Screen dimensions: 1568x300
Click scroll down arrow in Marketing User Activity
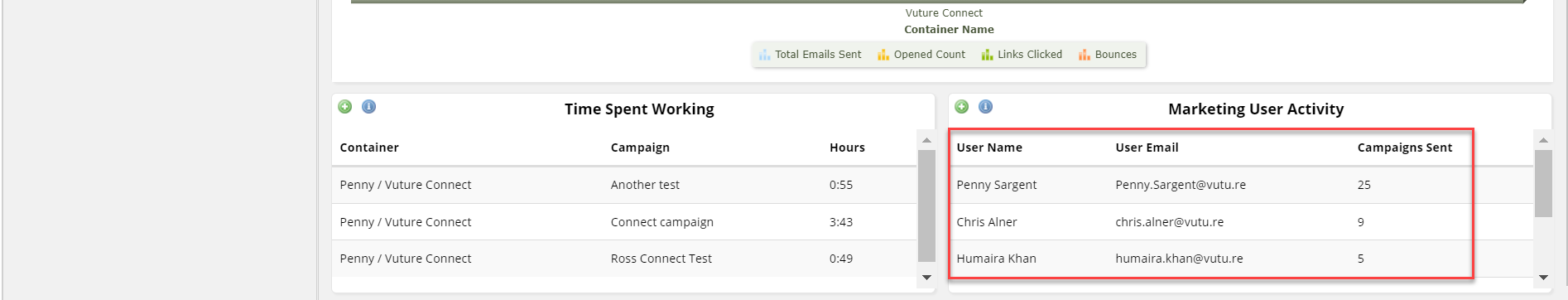(x=1543, y=278)
